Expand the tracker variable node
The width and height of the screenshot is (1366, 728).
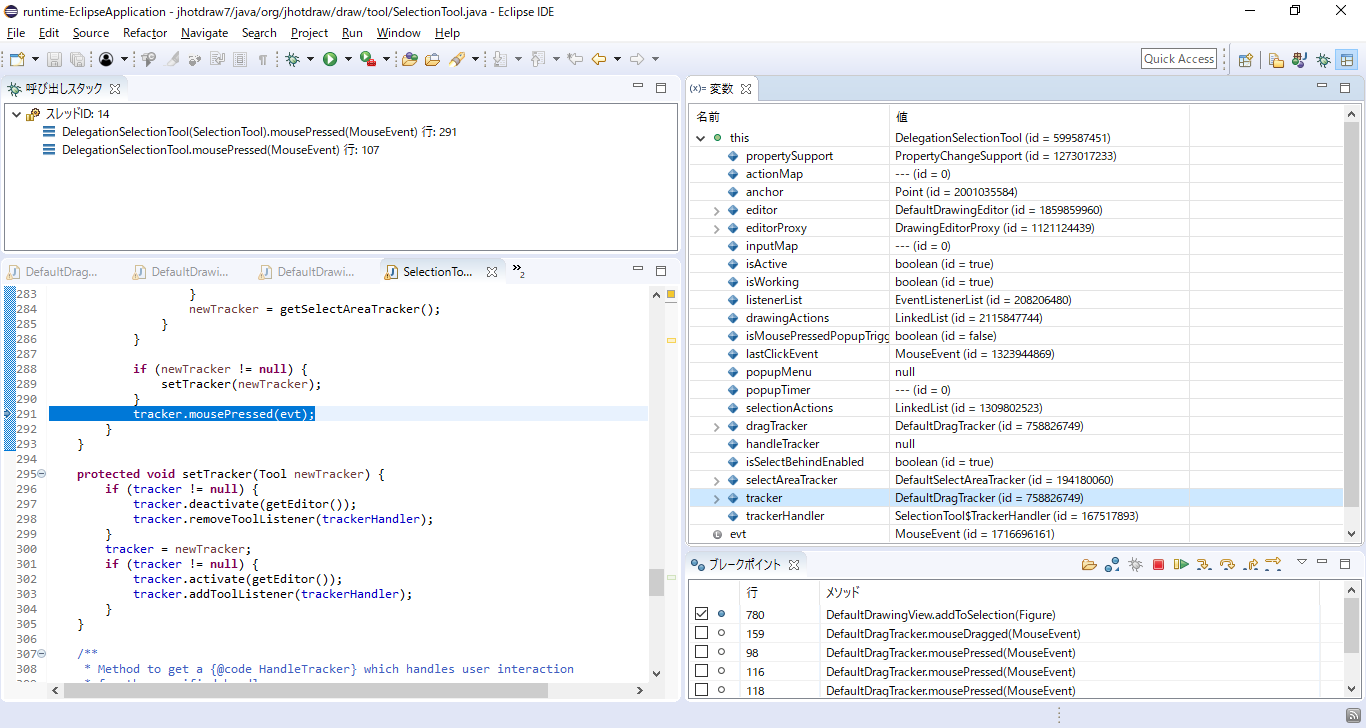(x=716, y=498)
